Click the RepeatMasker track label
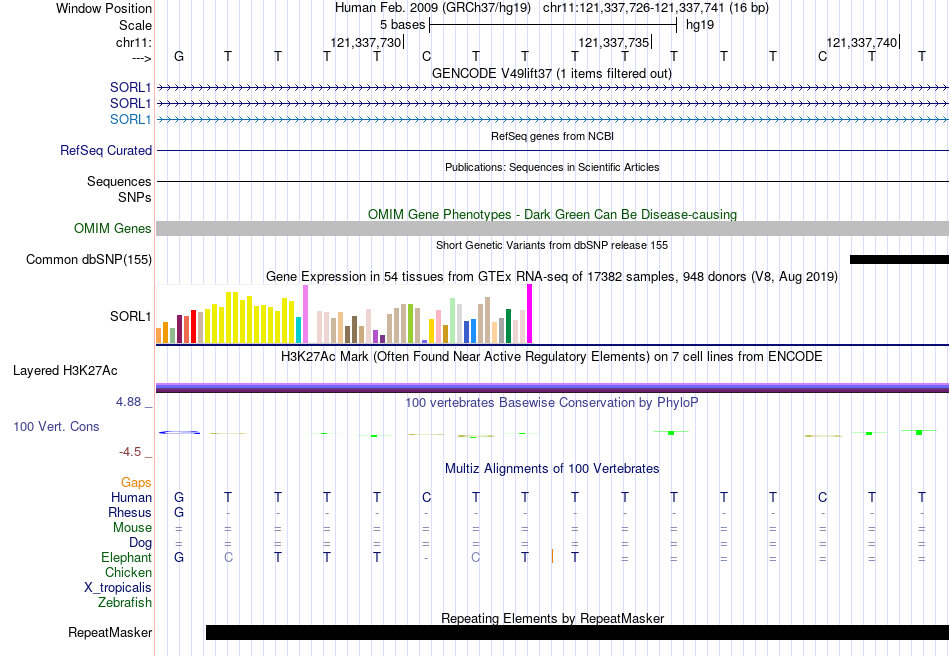The width and height of the screenshot is (950, 656). coord(110,632)
